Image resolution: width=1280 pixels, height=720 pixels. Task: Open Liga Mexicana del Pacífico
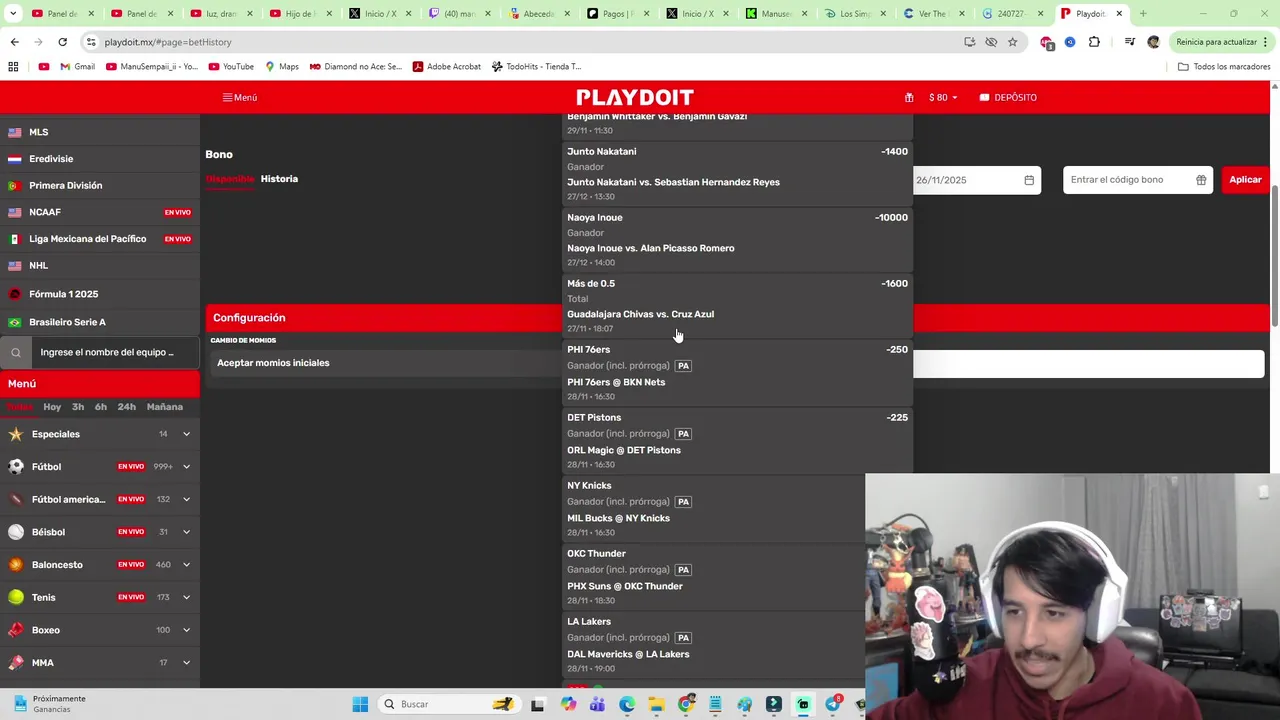click(x=100, y=239)
